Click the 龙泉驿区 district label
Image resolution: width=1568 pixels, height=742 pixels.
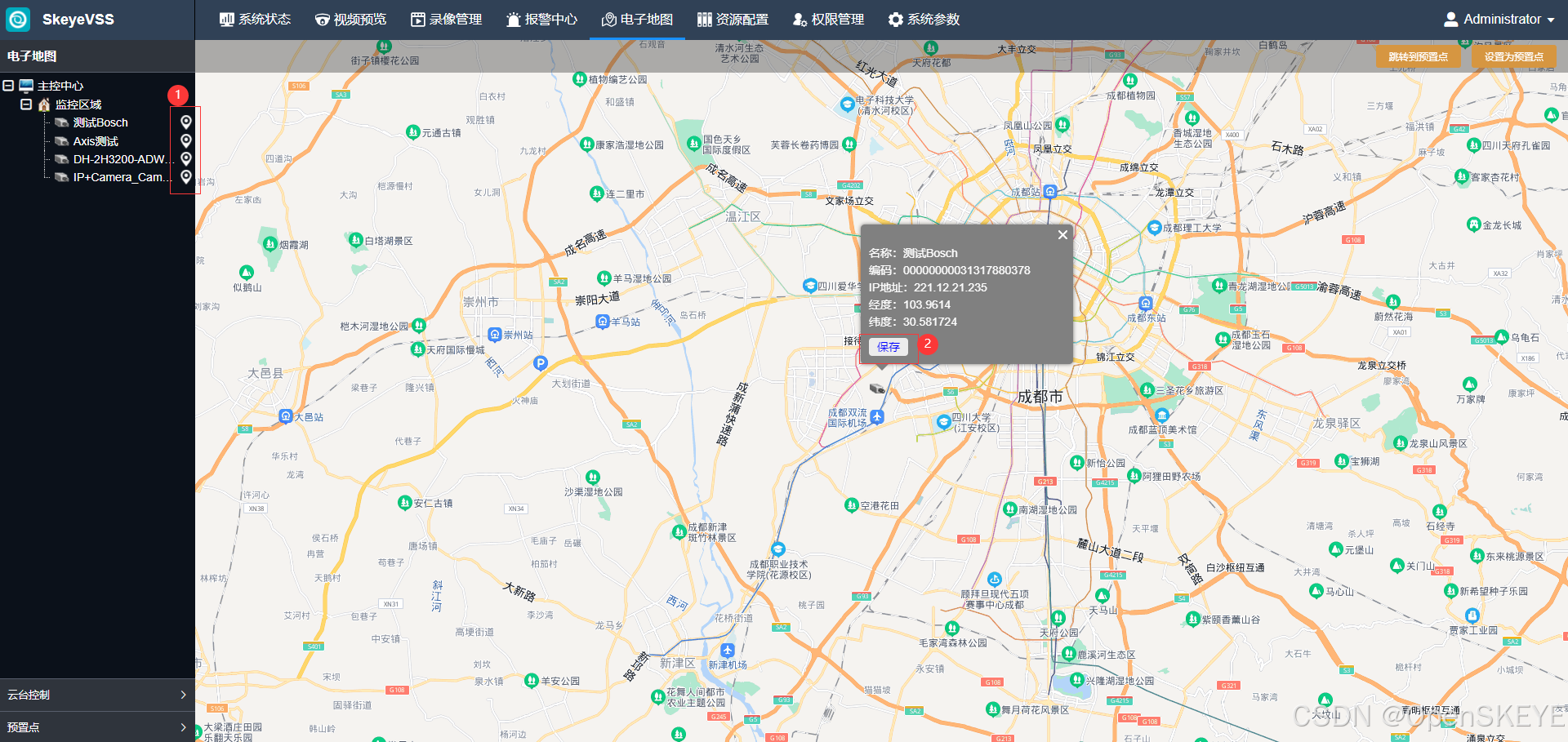[1337, 424]
